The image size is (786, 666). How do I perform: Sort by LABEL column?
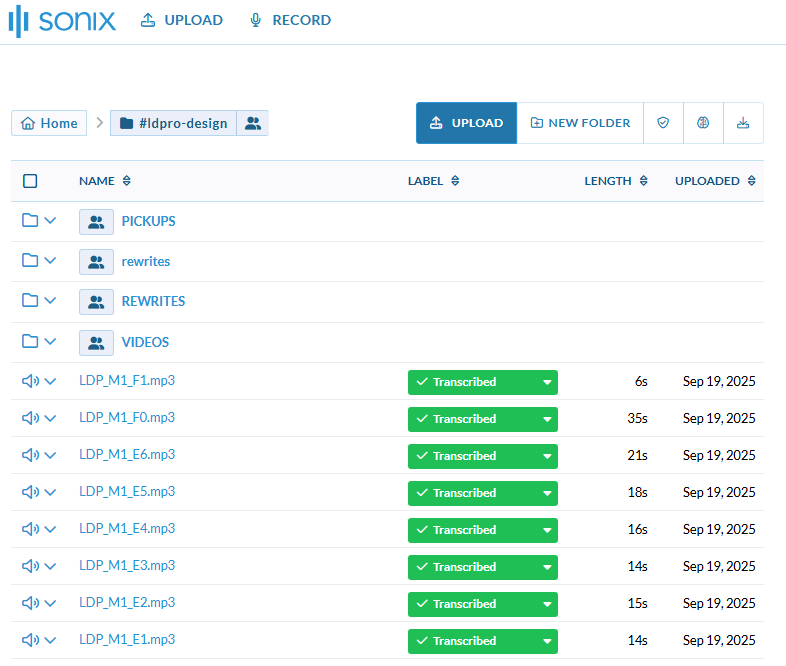(434, 181)
